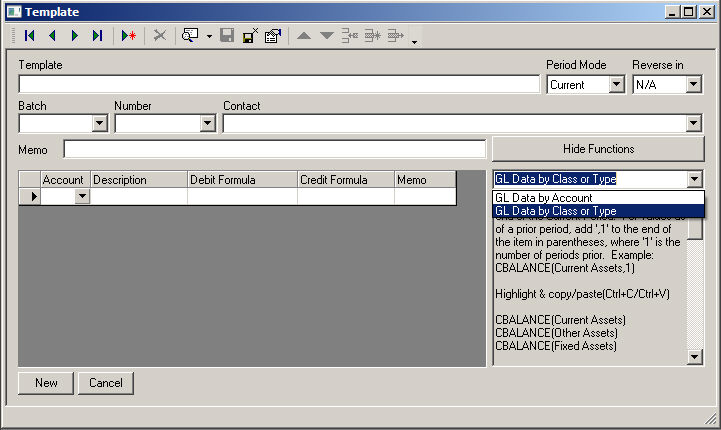Select GL Data by Class or Type option
Image resolution: width=721 pixels, height=430 pixels.
pos(598,211)
